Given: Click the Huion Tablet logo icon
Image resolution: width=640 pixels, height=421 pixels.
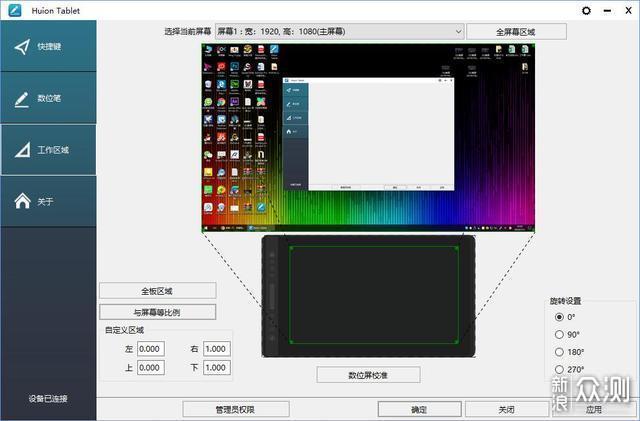Looking at the screenshot, I should 15,10.
